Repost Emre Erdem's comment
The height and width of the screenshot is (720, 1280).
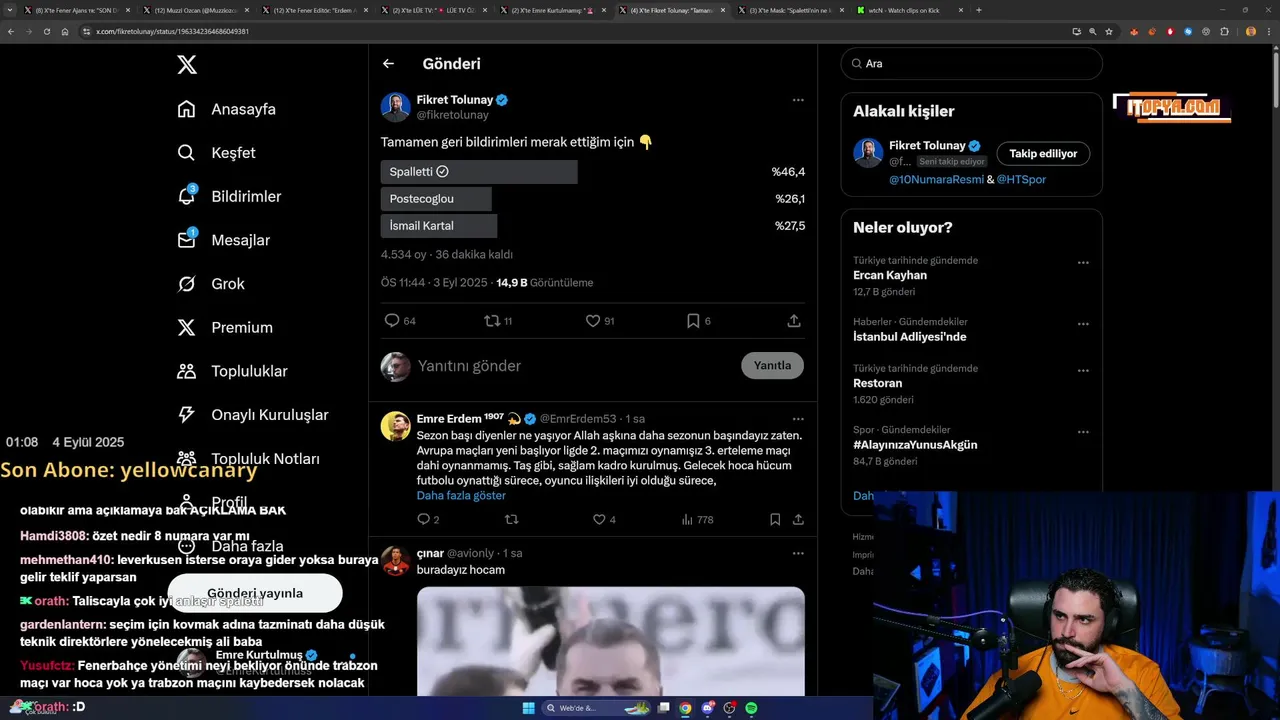coord(512,520)
